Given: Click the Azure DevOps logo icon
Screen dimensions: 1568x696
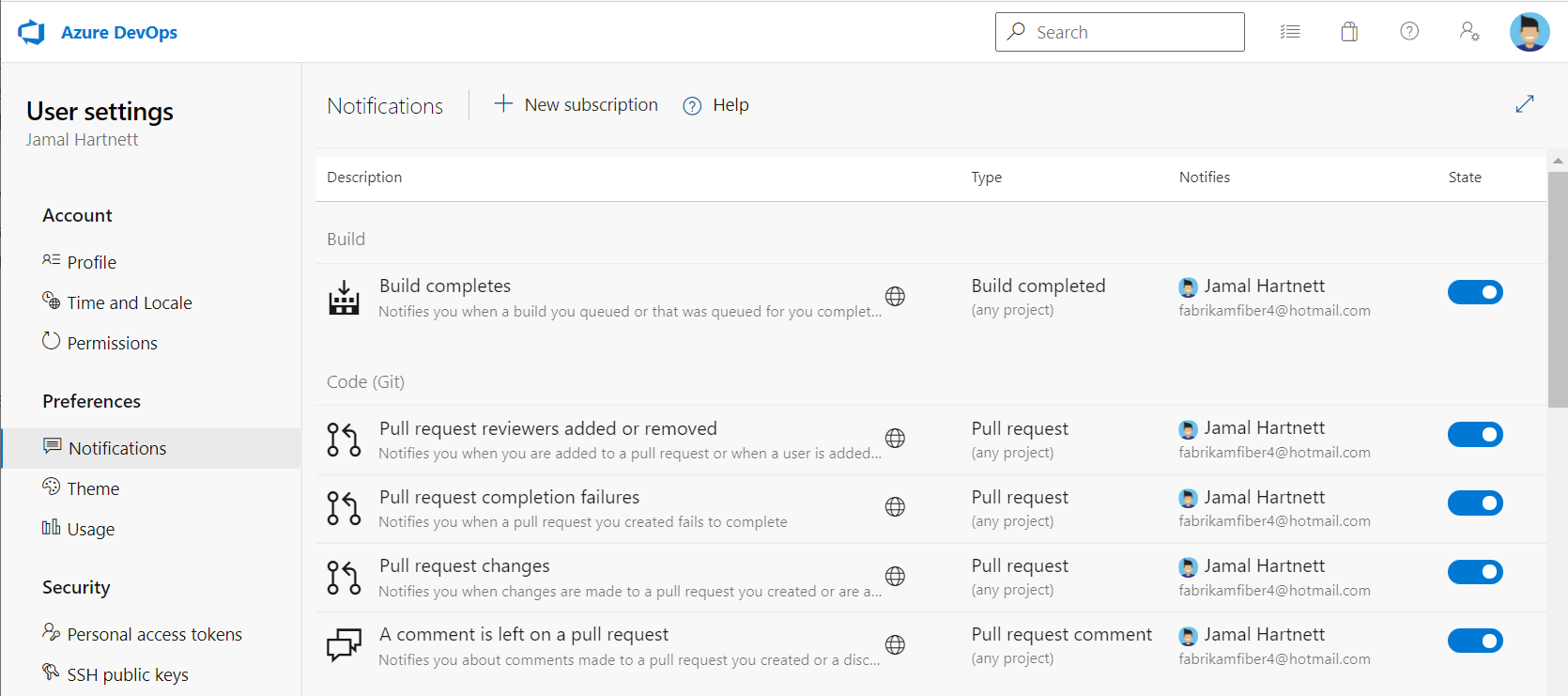Looking at the screenshot, I should coord(32,32).
